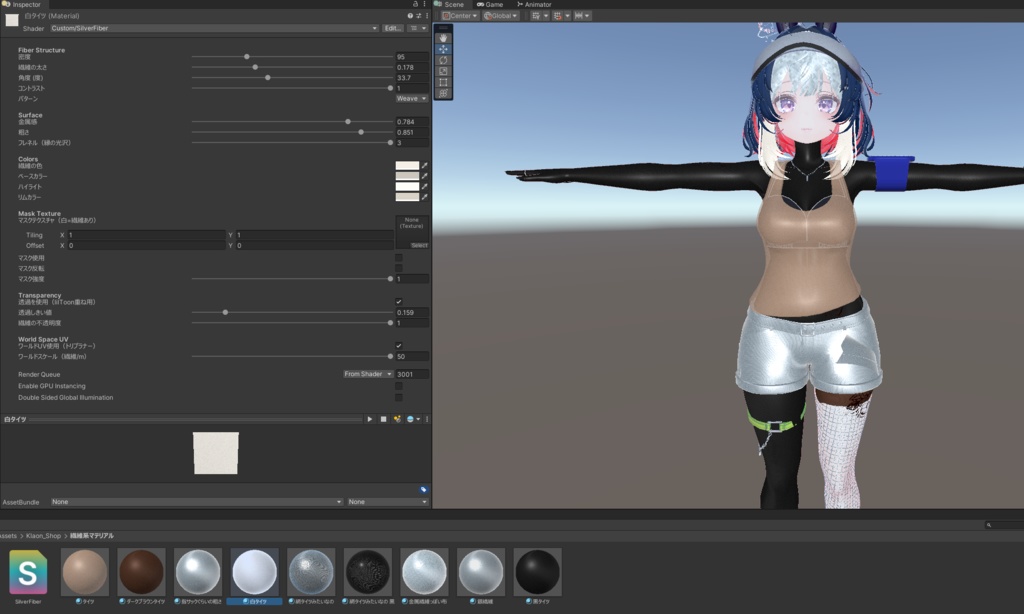Select the ダークブラウンタイツ material thumbnail
The image size is (1024, 614).
141,572
